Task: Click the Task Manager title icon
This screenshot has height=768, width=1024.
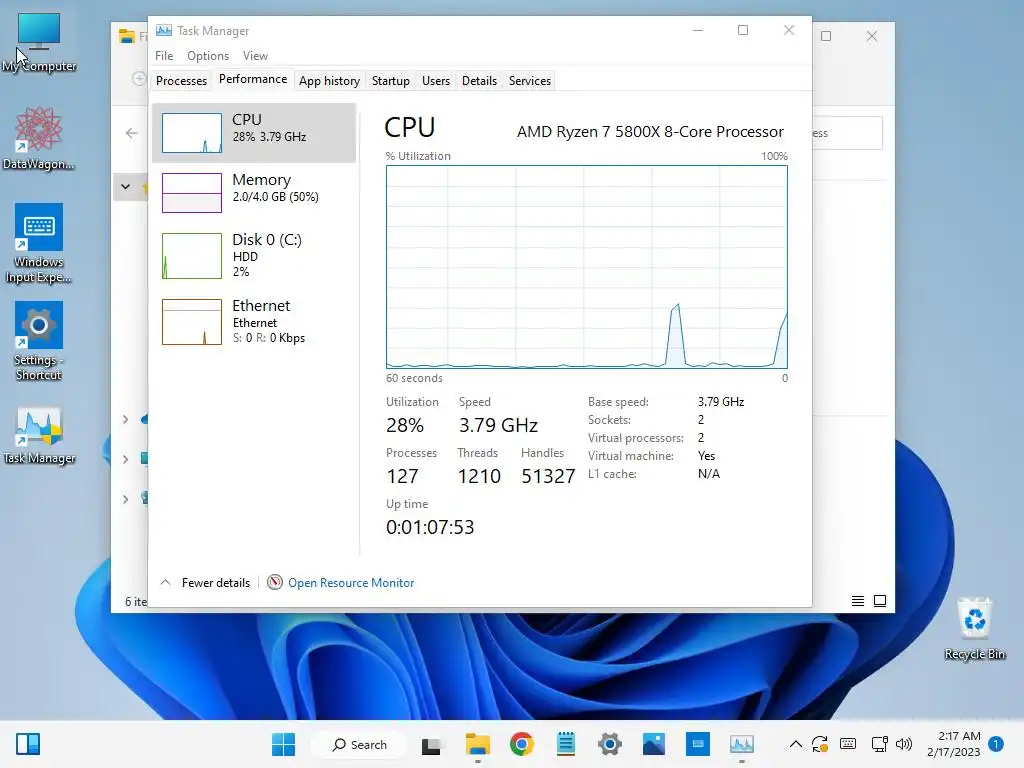Action: 164,30
